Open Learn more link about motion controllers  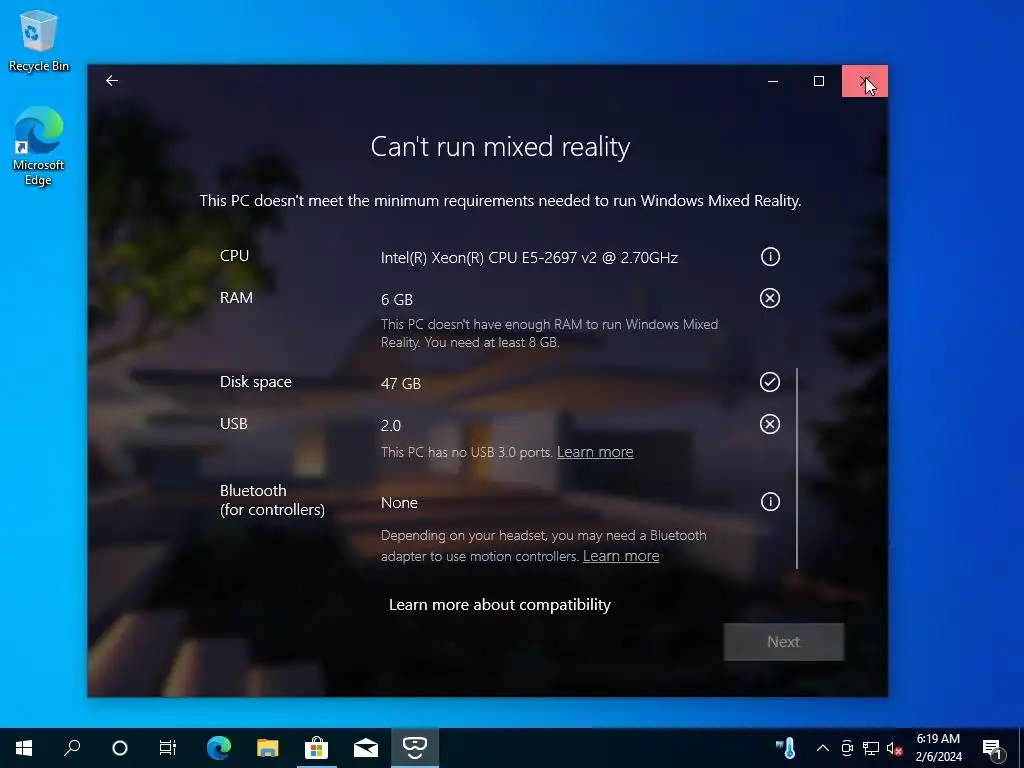[621, 556]
